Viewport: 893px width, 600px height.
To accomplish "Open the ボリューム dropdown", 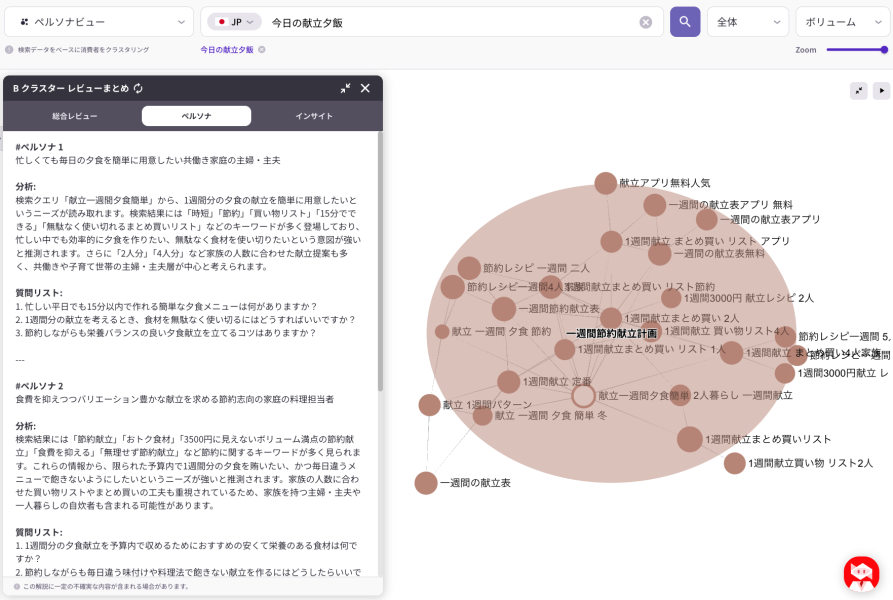I will (x=842, y=22).
